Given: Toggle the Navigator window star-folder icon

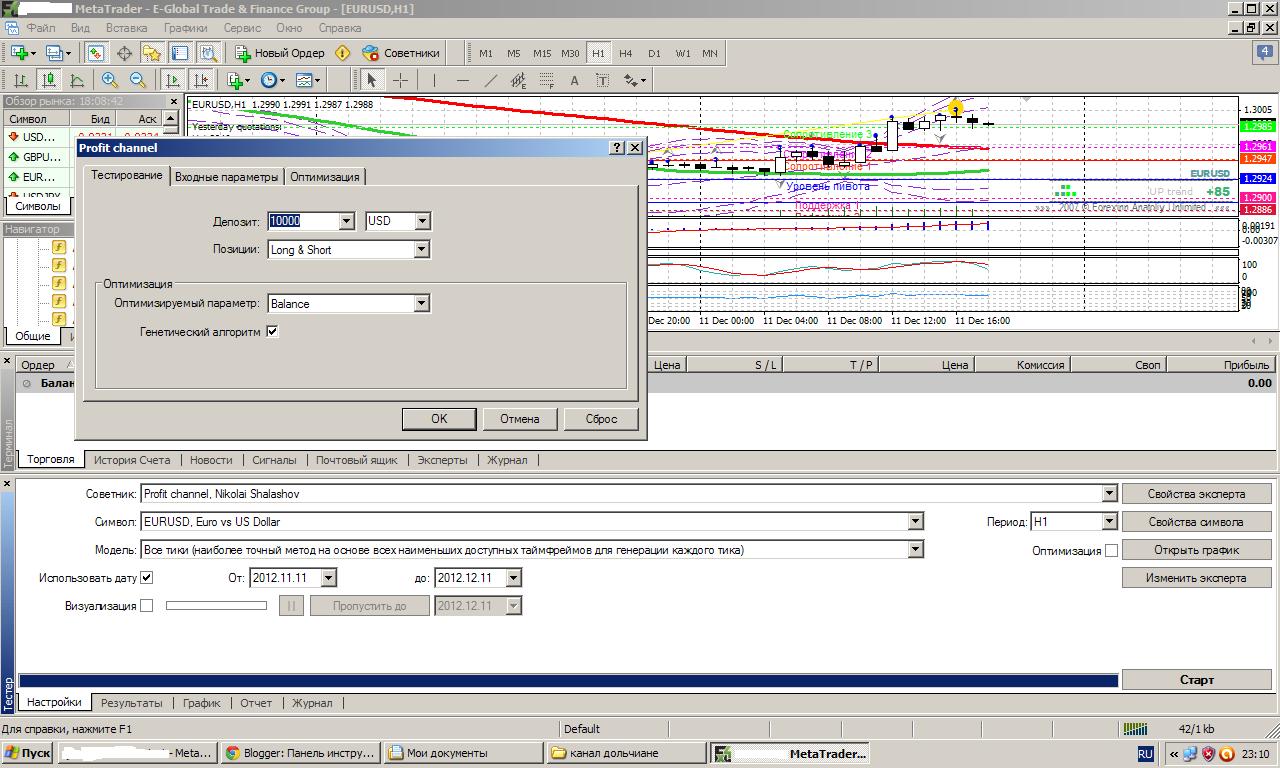Looking at the screenshot, I should [x=152, y=53].
